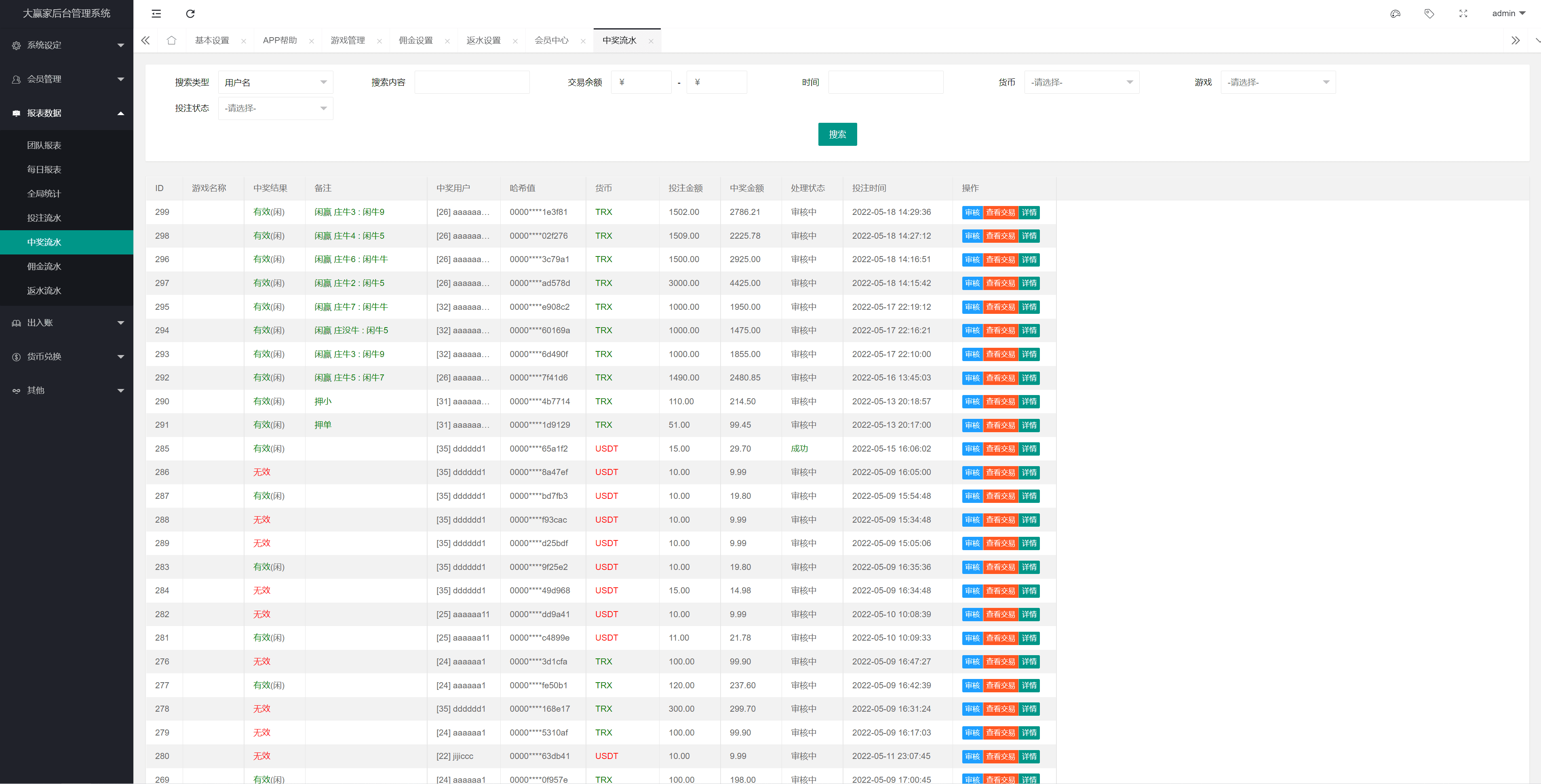
Task: Toggle fullscreen mode icon
Action: coord(1463,13)
